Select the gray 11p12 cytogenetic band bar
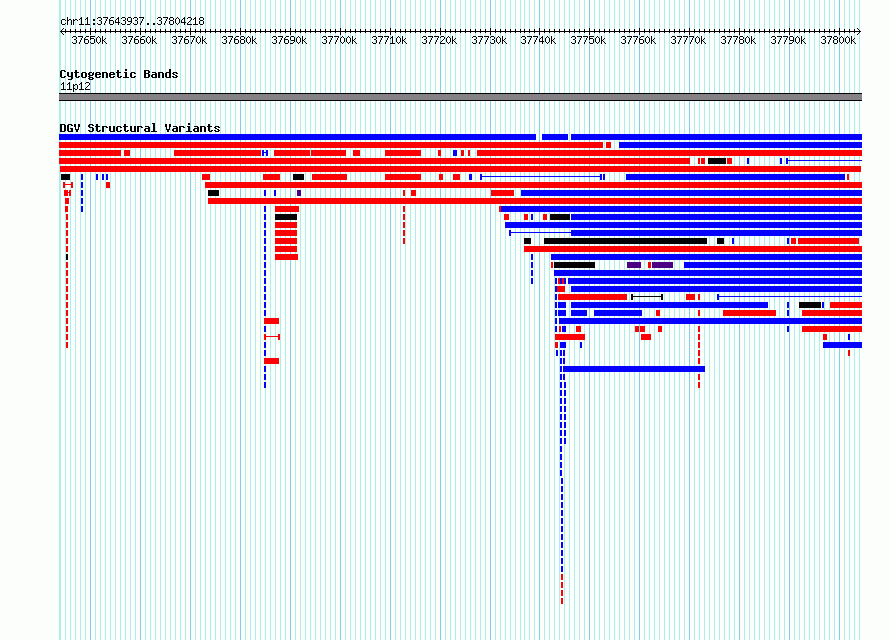 pyautogui.click(x=460, y=97)
